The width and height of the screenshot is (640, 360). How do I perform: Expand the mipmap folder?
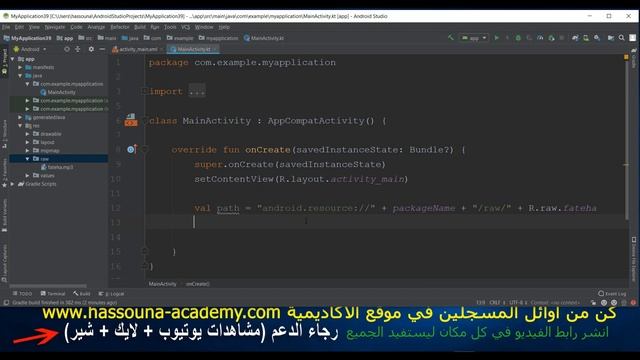pos(27,151)
